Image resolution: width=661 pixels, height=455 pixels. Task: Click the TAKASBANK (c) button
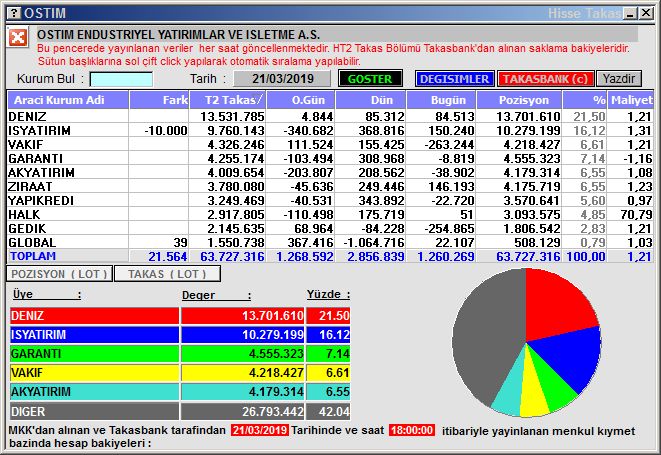545,79
